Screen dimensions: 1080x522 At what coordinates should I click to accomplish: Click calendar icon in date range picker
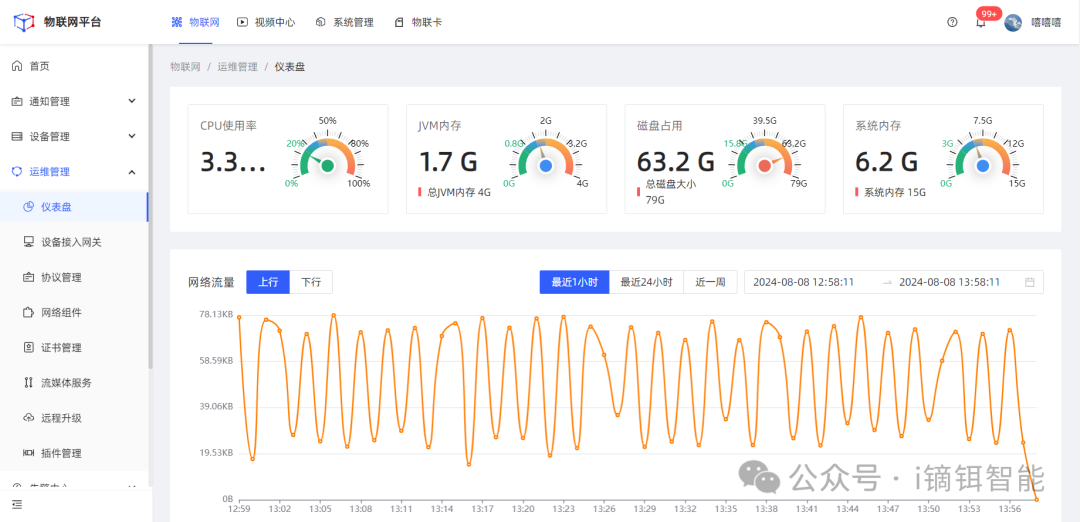click(x=1029, y=282)
